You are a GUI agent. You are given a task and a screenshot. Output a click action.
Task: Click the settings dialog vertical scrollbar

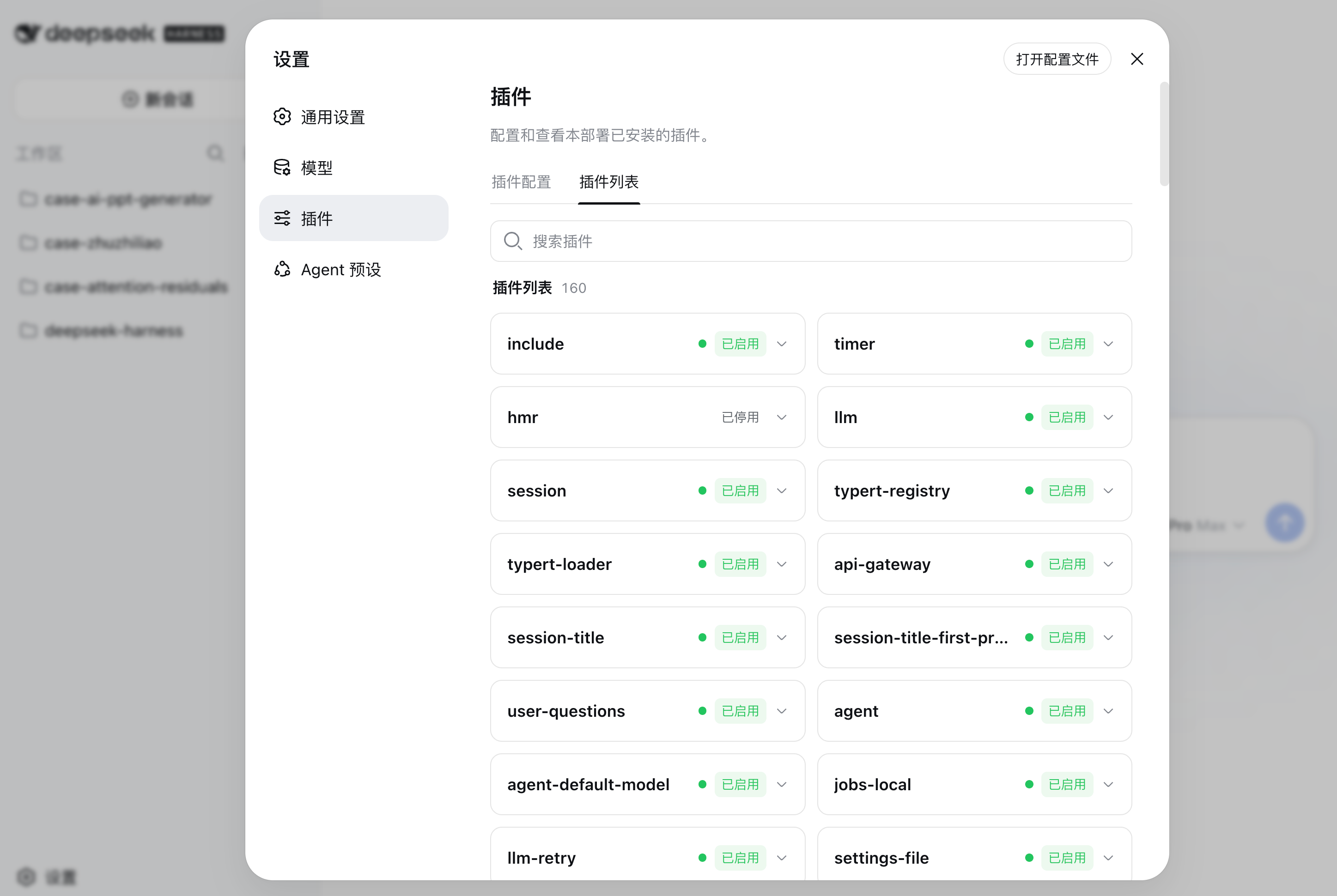pos(1164,134)
